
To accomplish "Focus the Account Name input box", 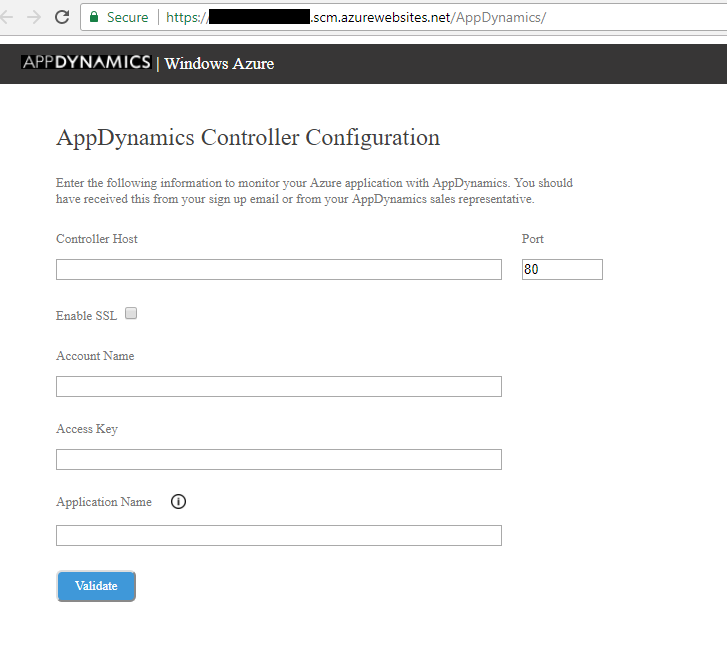I will (278, 387).
